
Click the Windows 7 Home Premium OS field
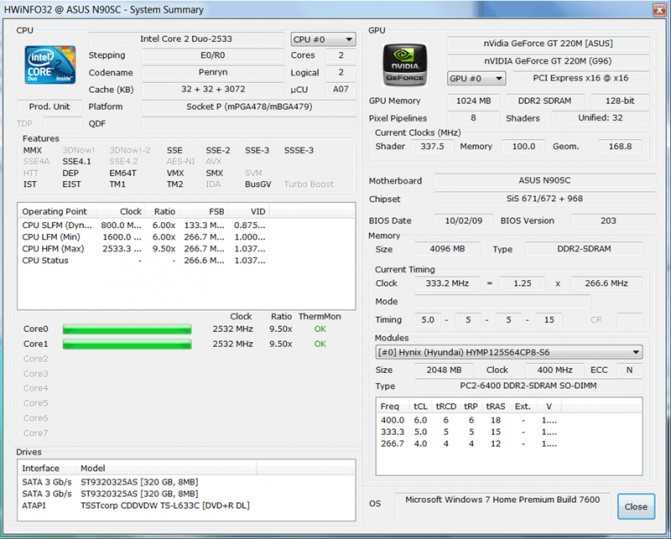coord(502,500)
